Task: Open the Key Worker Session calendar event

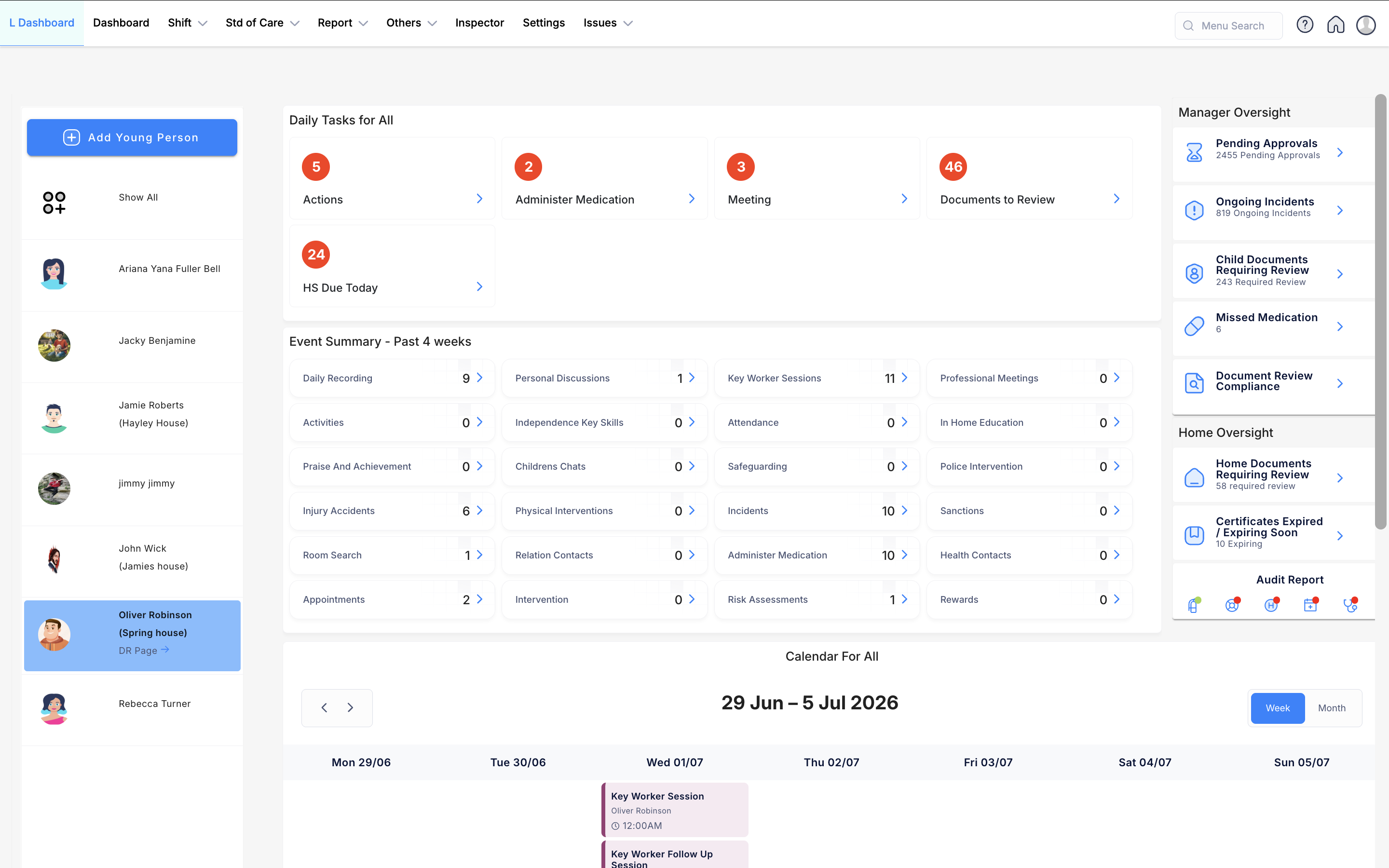Action: (674, 810)
